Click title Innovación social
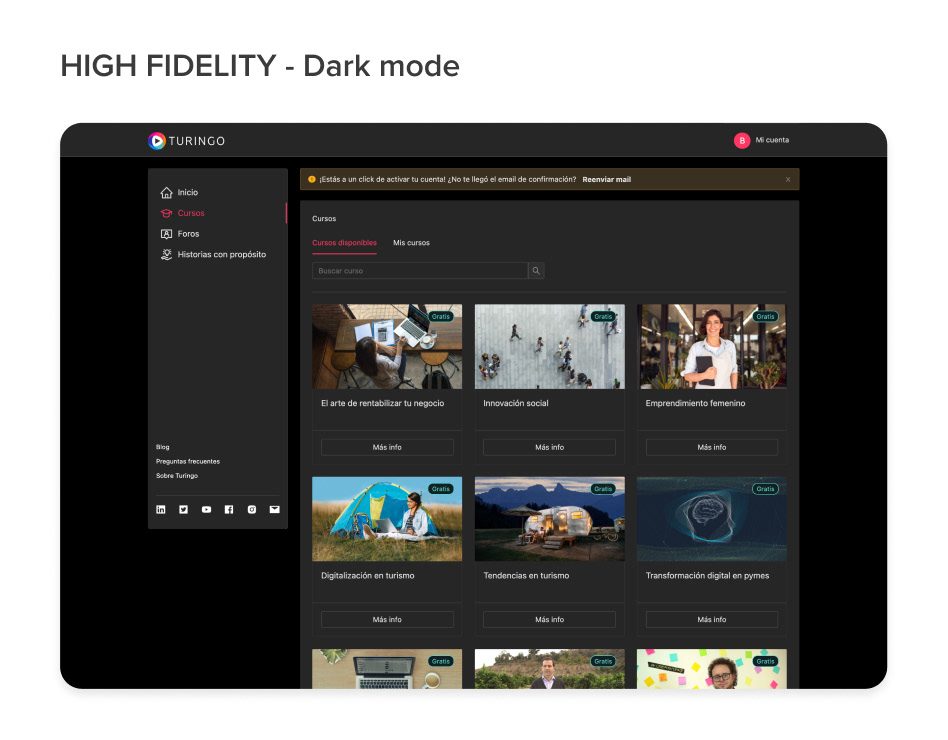Screen dimensions: 948x740 pos(516,404)
